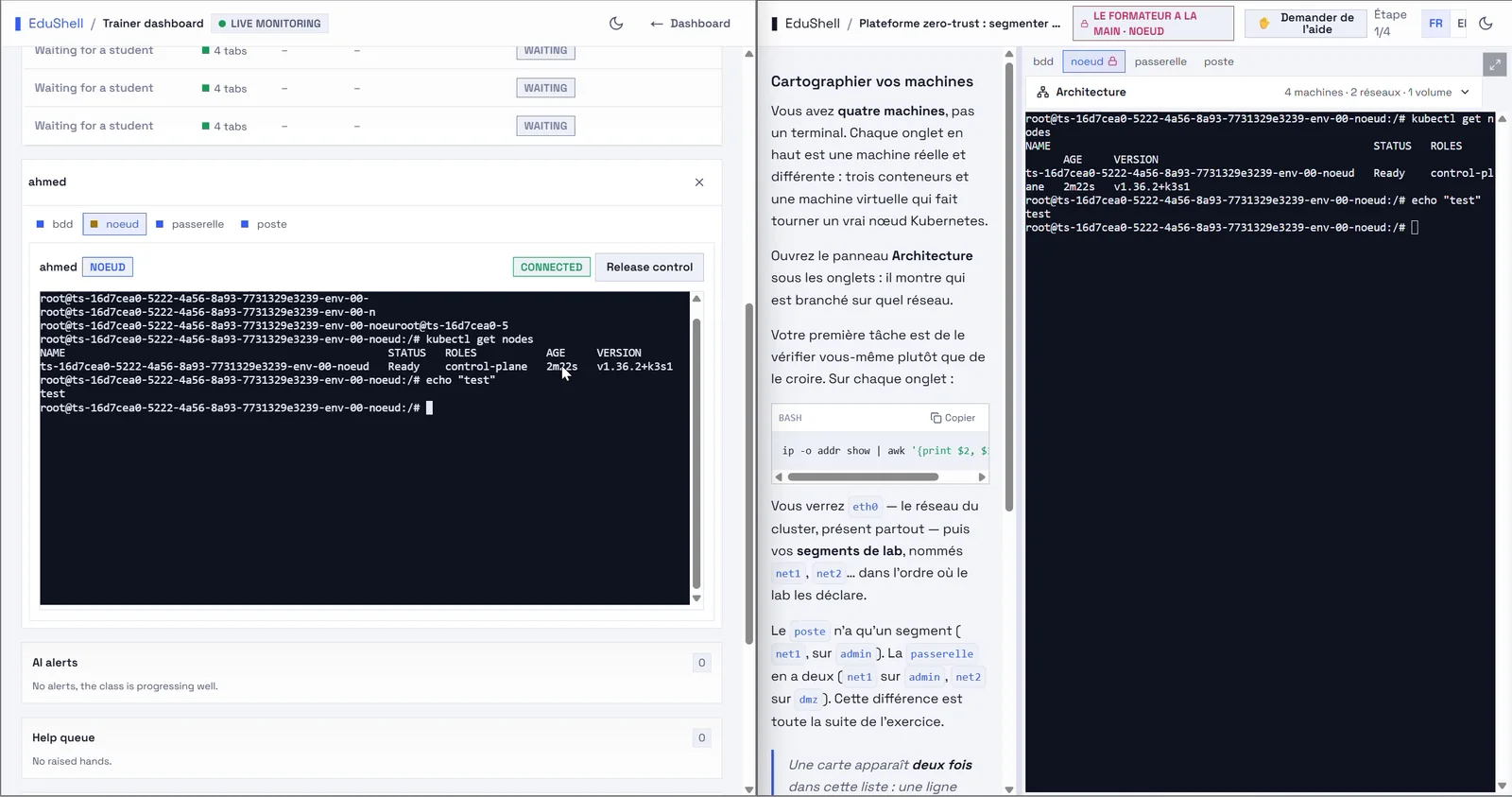Image resolution: width=1512 pixels, height=797 pixels.
Task: Click the Trainer dashboard page scrollbar
Action: [x=748, y=473]
